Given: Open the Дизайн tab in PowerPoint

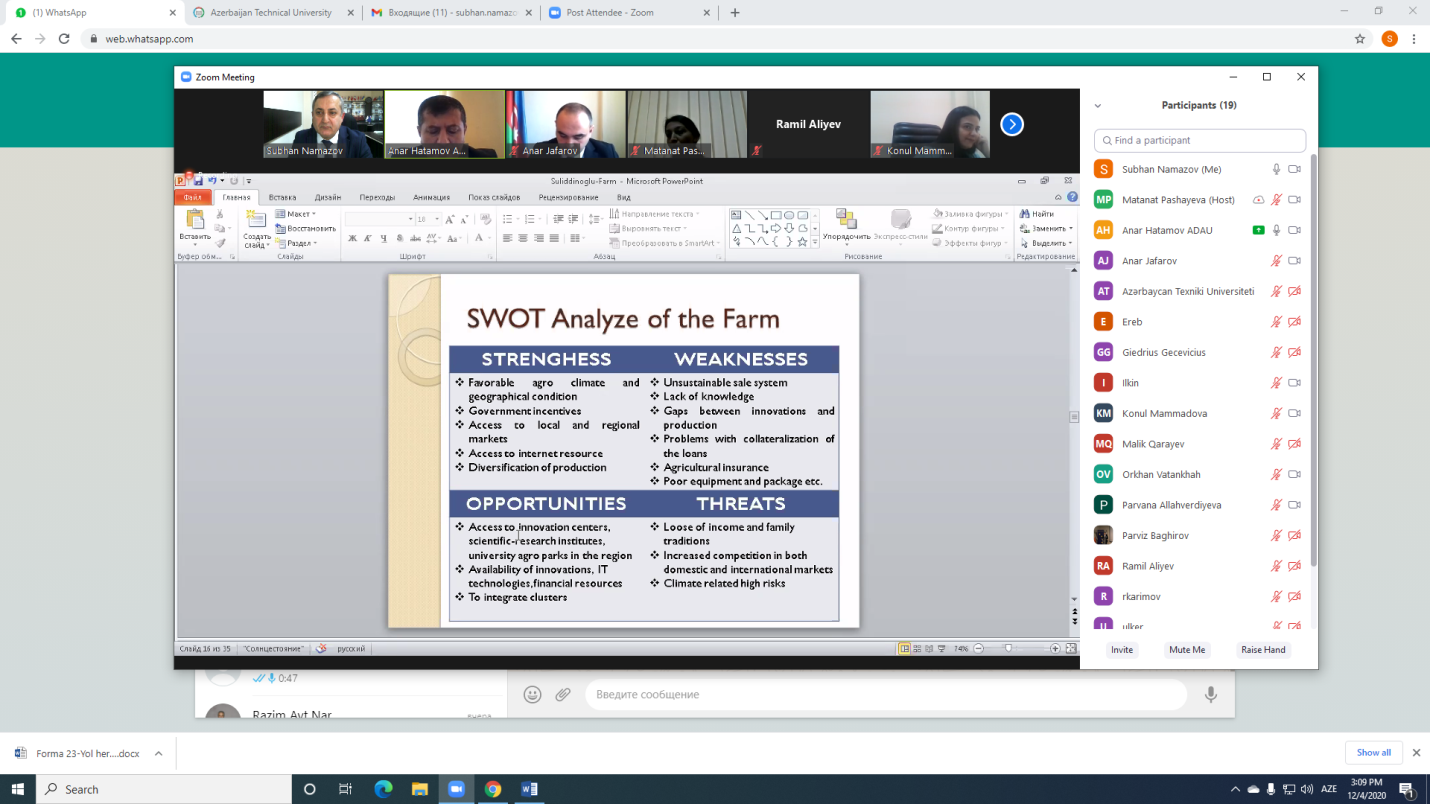Looking at the screenshot, I should click(x=328, y=197).
